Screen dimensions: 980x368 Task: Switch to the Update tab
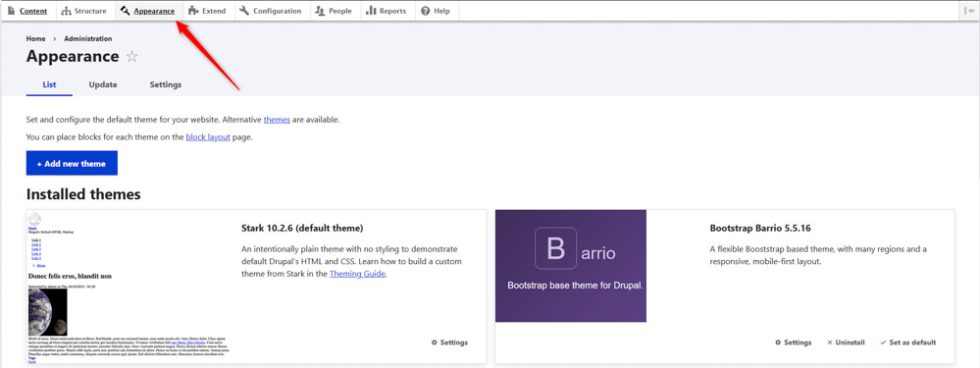[103, 84]
